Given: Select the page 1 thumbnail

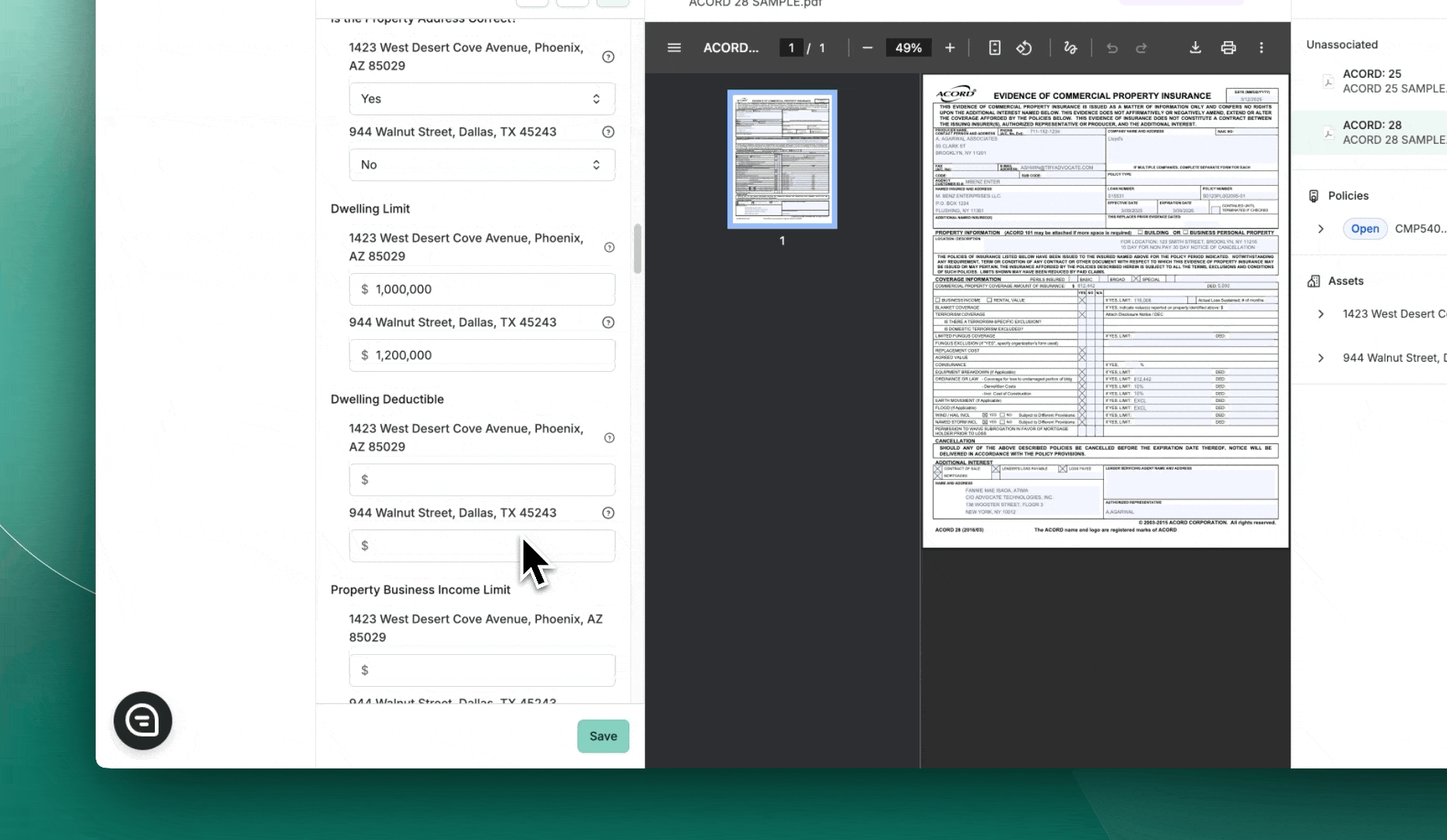Looking at the screenshot, I should 782,159.
